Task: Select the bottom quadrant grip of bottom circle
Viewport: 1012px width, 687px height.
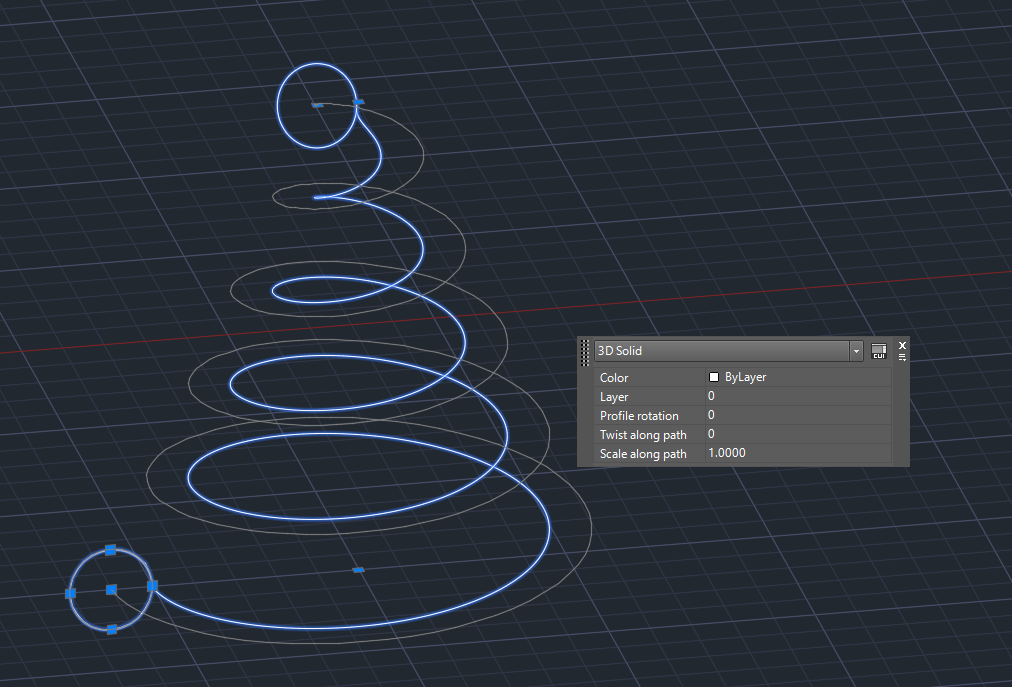Action: 112,630
